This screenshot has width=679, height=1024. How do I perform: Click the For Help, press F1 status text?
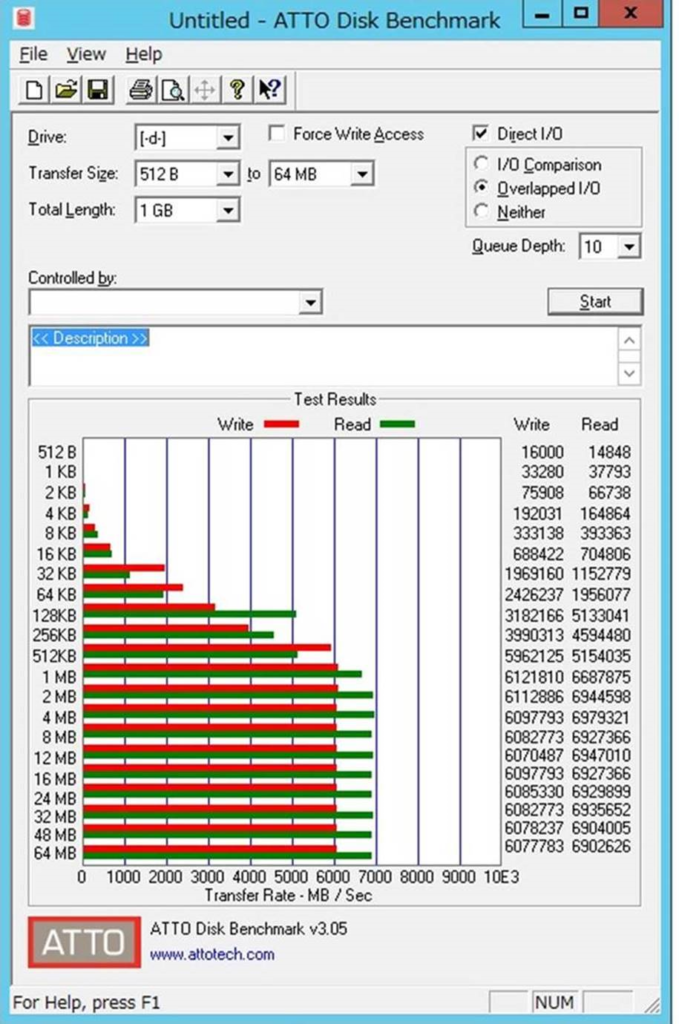(86, 1002)
